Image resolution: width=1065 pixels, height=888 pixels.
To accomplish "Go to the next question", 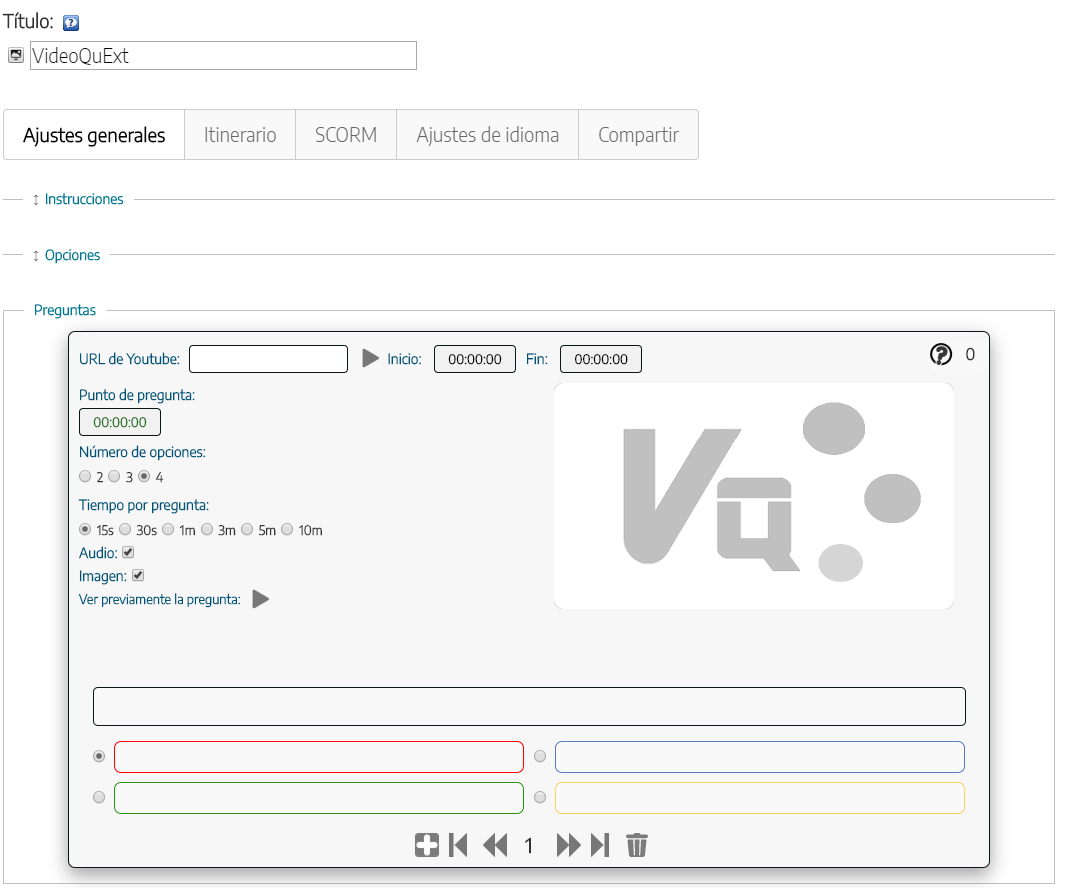I will coord(568,846).
